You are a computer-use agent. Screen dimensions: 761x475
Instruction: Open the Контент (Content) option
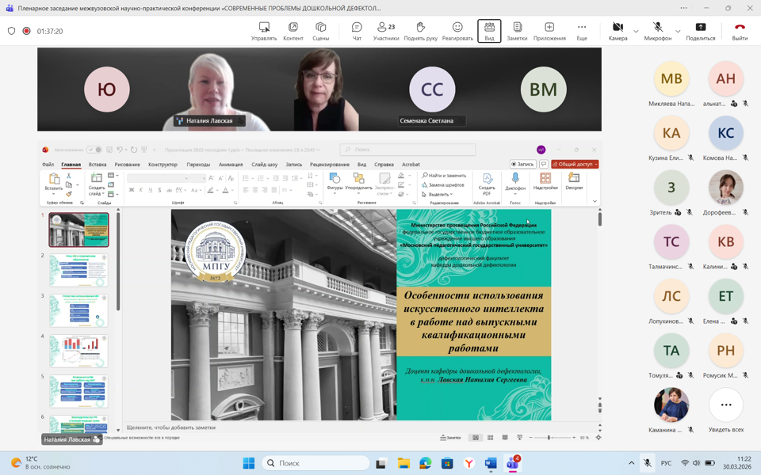[x=293, y=31]
